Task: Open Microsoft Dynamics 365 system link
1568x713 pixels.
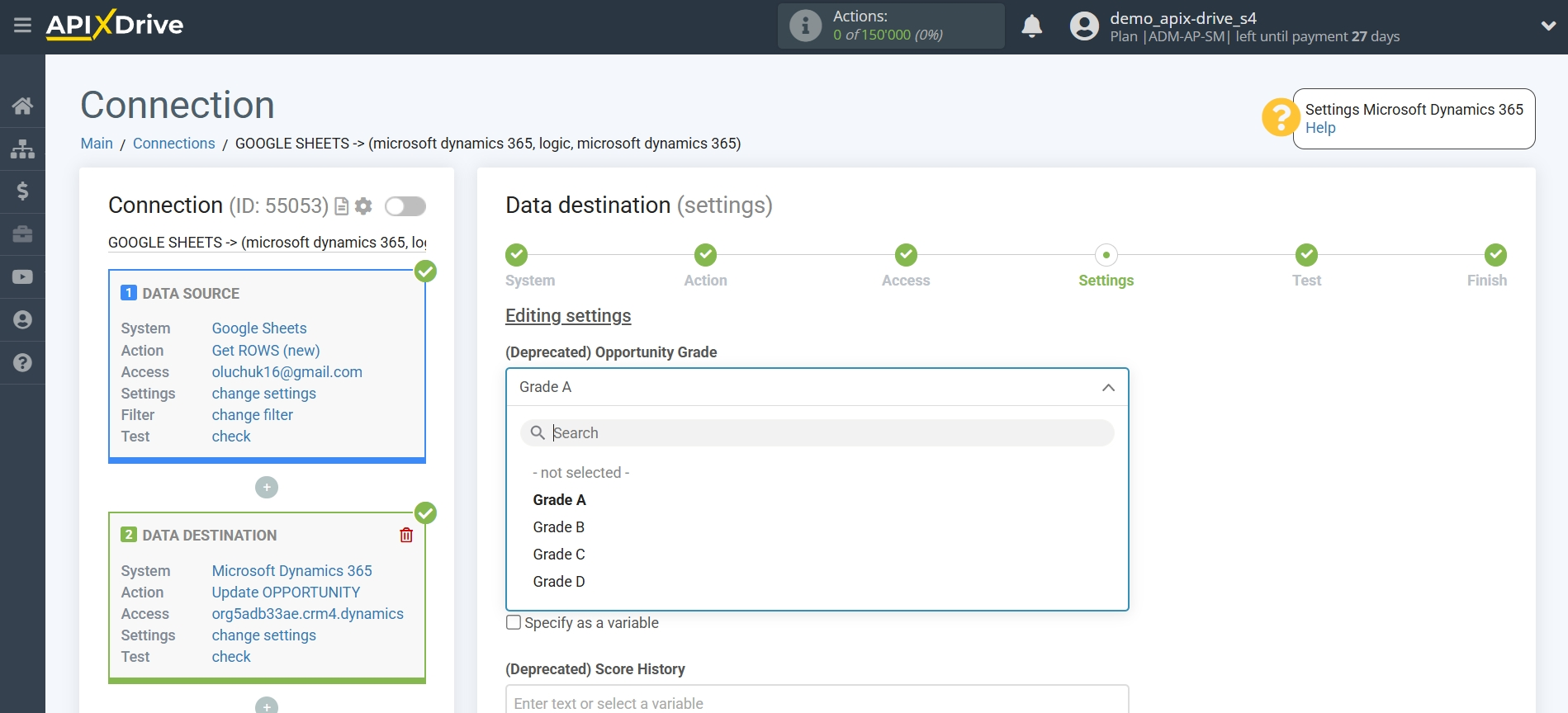Action: click(x=292, y=571)
